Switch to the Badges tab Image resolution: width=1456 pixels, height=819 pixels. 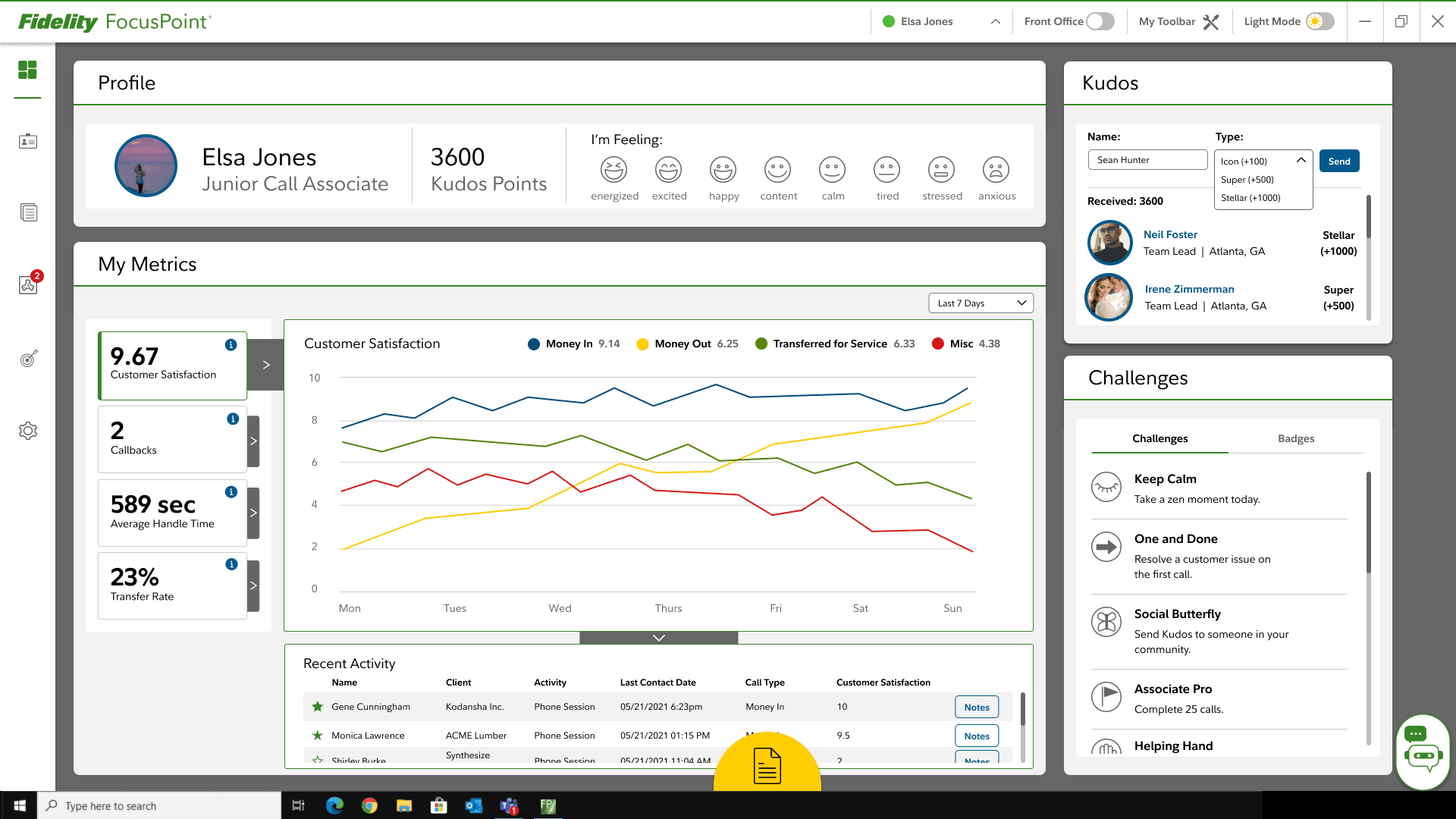pyautogui.click(x=1295, y=438)
